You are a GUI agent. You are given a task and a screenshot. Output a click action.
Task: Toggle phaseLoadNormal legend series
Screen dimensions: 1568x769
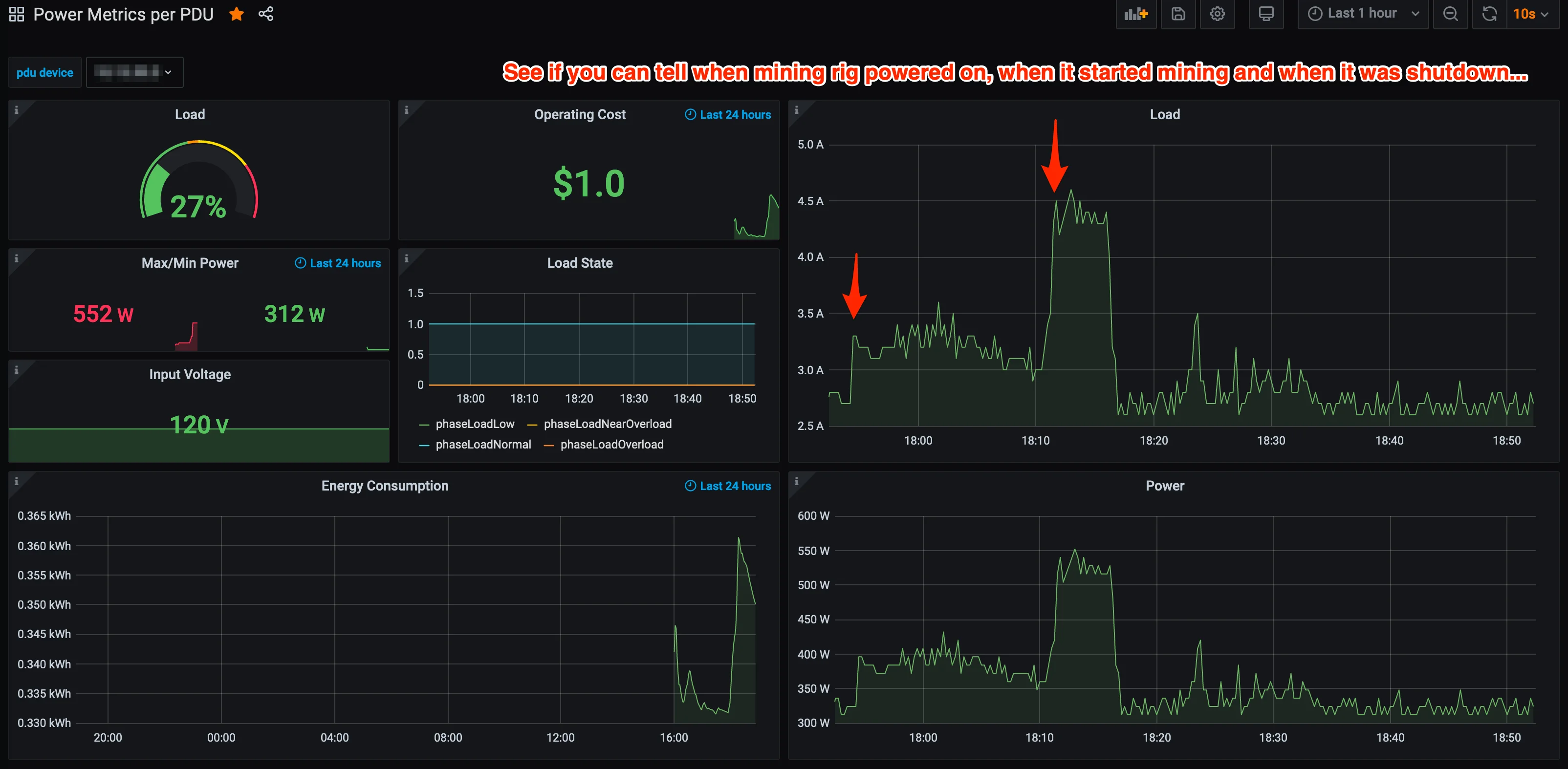coord(483,445)
